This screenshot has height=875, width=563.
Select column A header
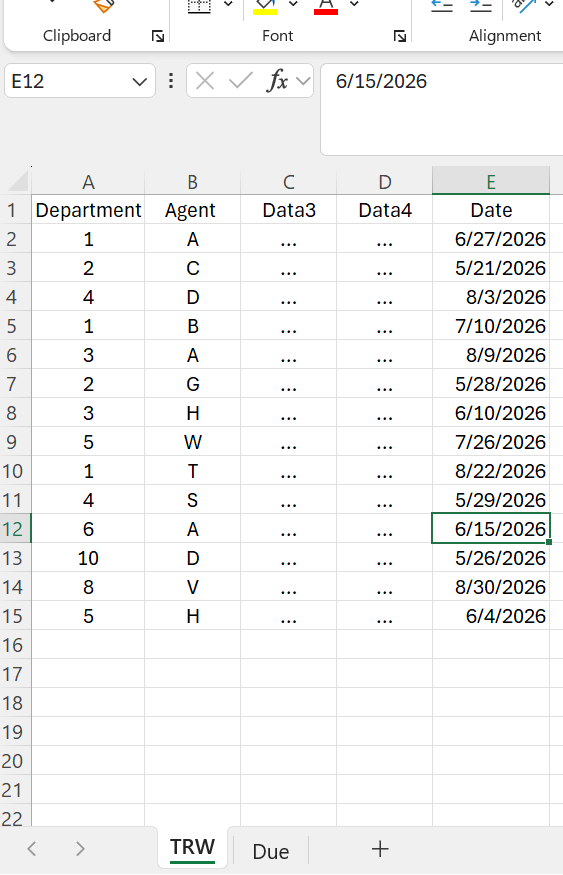click(x=88, y=182)
